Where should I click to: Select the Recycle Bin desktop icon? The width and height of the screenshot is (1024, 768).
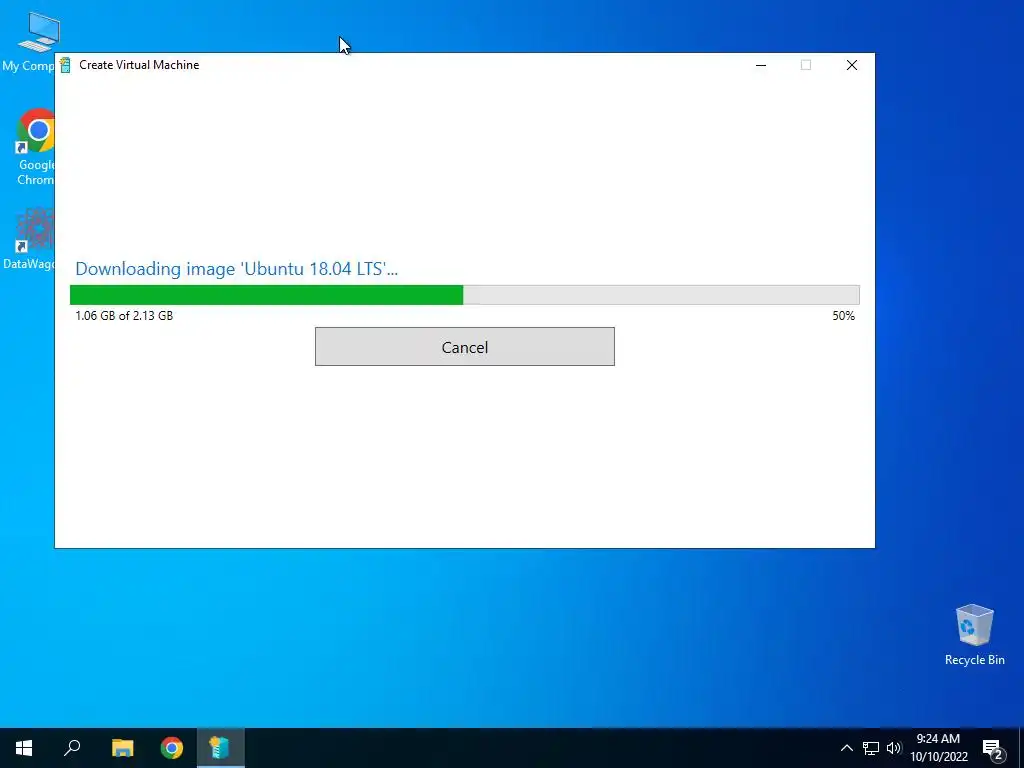point(974,635)
